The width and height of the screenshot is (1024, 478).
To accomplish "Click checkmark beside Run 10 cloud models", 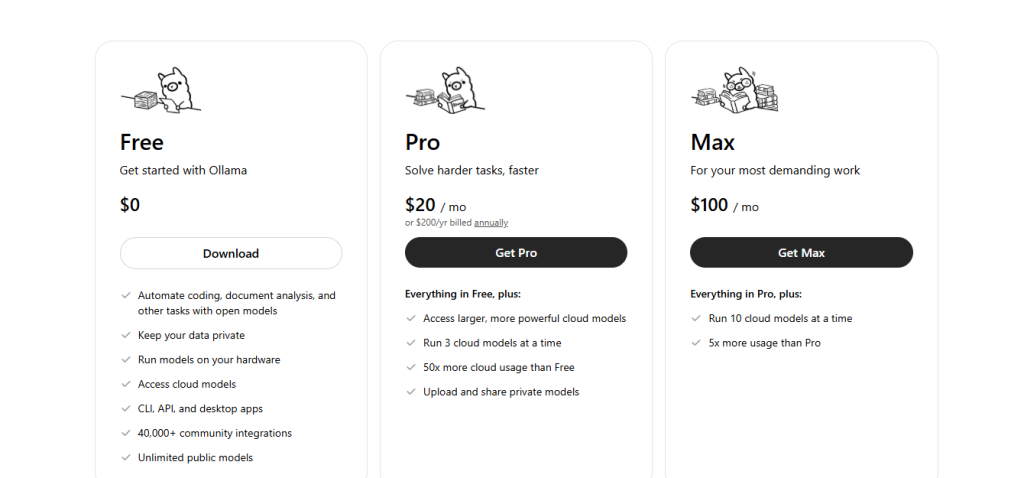I will [696, 319].
